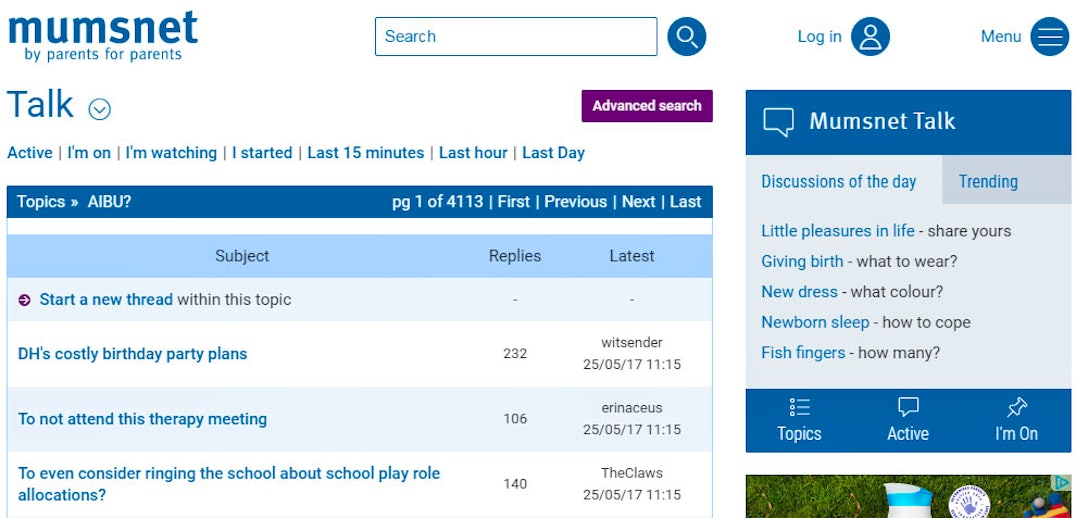Viewport: 1076px width, 518px height.
Task: Select the I'm on filter link
Action: (x=89, y=153)
